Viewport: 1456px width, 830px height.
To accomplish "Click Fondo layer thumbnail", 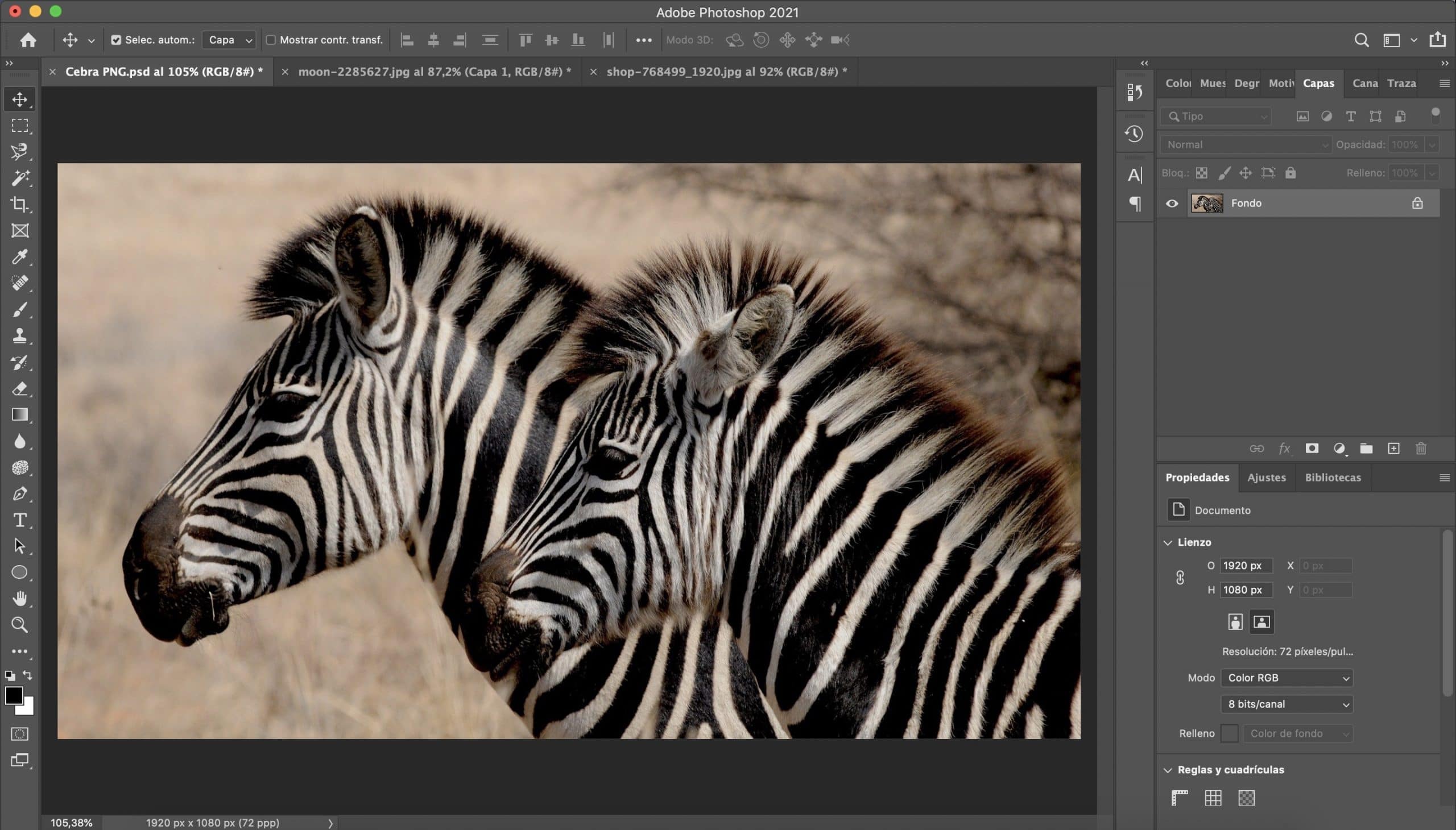I will point(1207,203).
